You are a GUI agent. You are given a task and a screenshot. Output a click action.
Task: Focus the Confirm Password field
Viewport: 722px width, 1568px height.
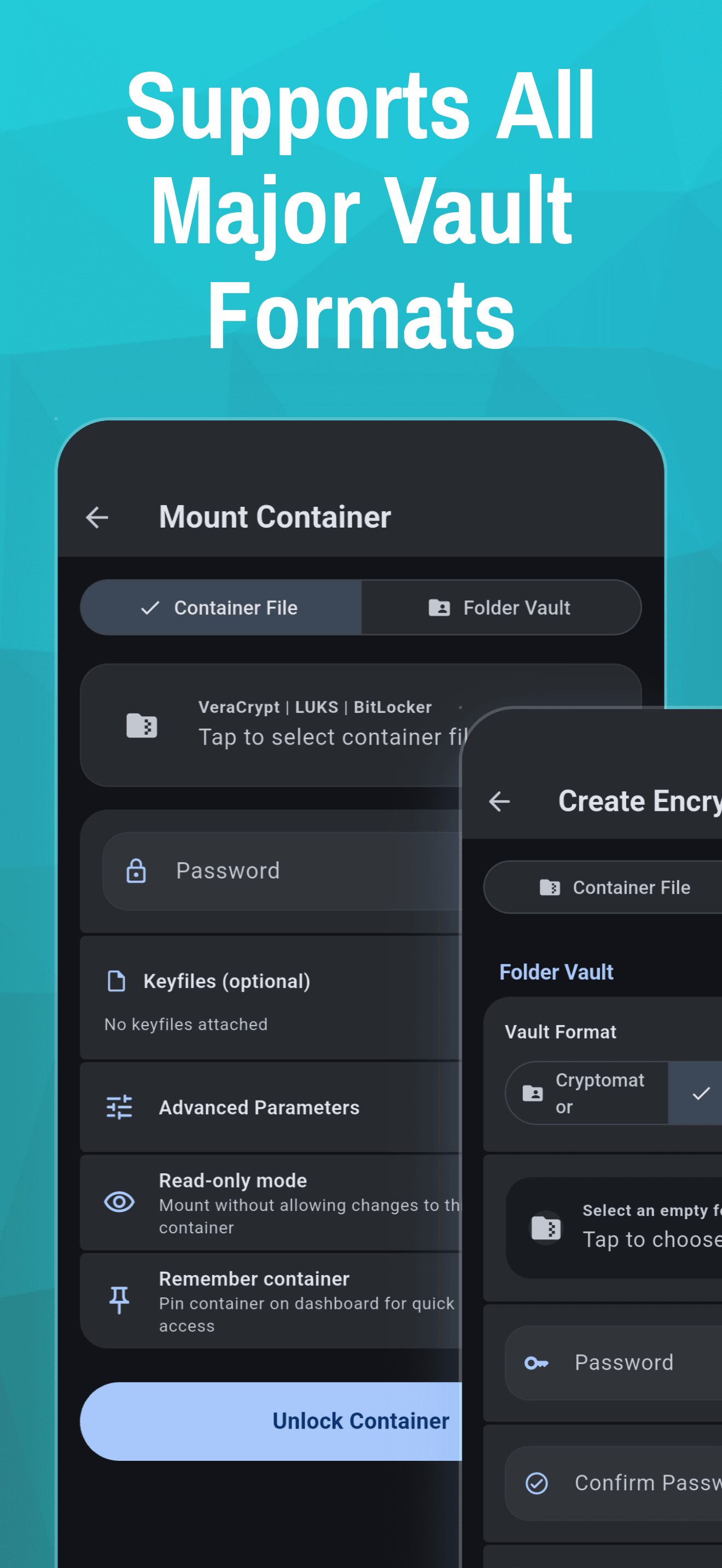[614, 1483]
